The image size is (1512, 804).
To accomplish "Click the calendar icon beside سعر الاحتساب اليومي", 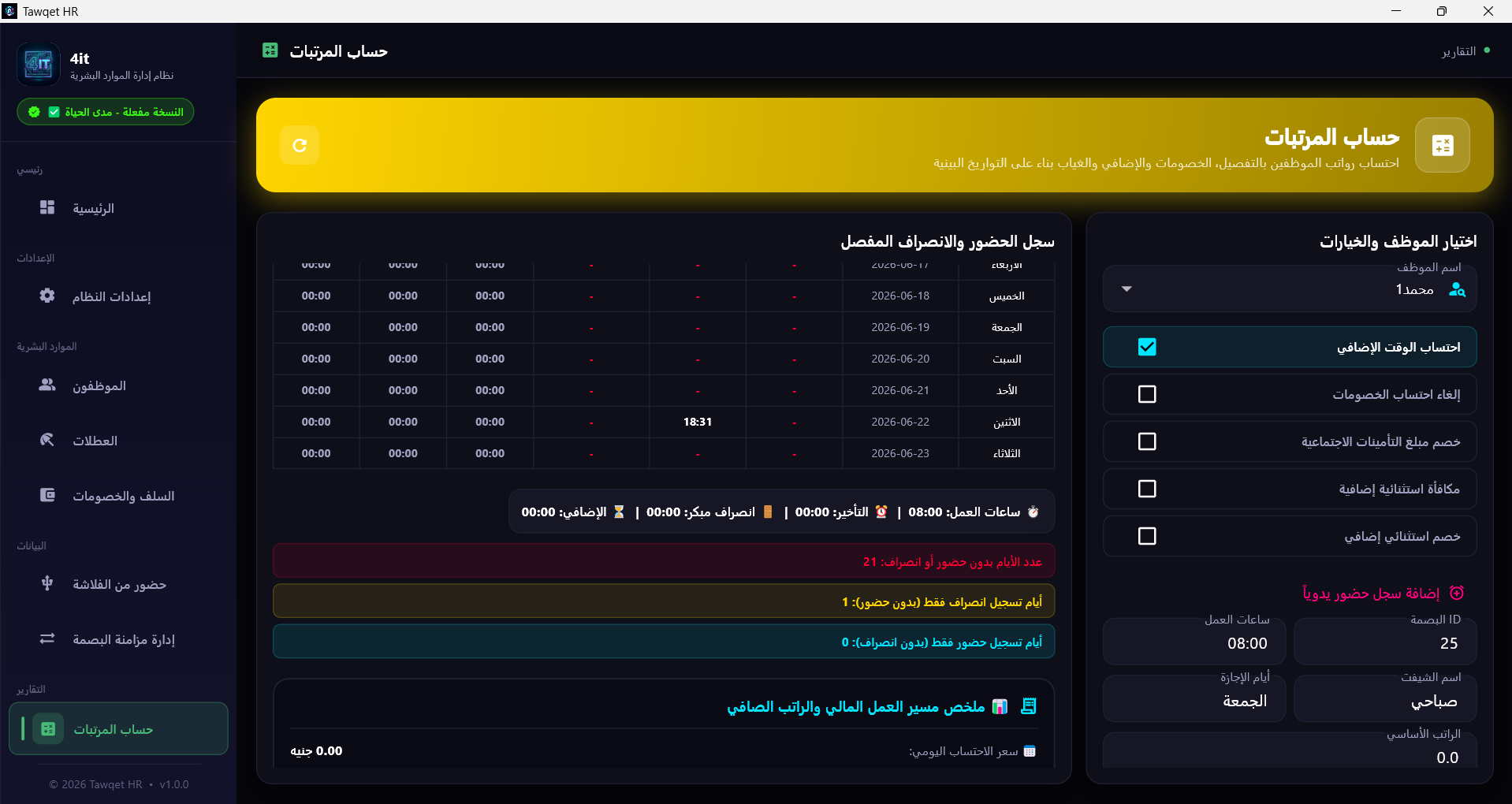I will (x=1030, y=751).
